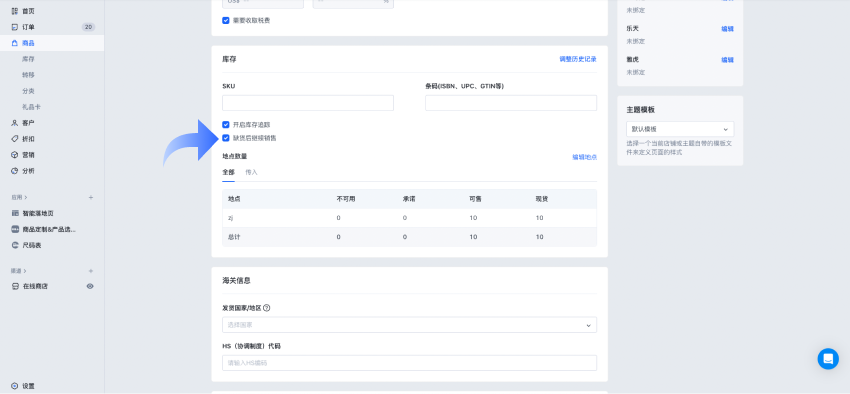Click location name zj in table
The height and width of the screenshot is (394, 850).
pos(230,218)
